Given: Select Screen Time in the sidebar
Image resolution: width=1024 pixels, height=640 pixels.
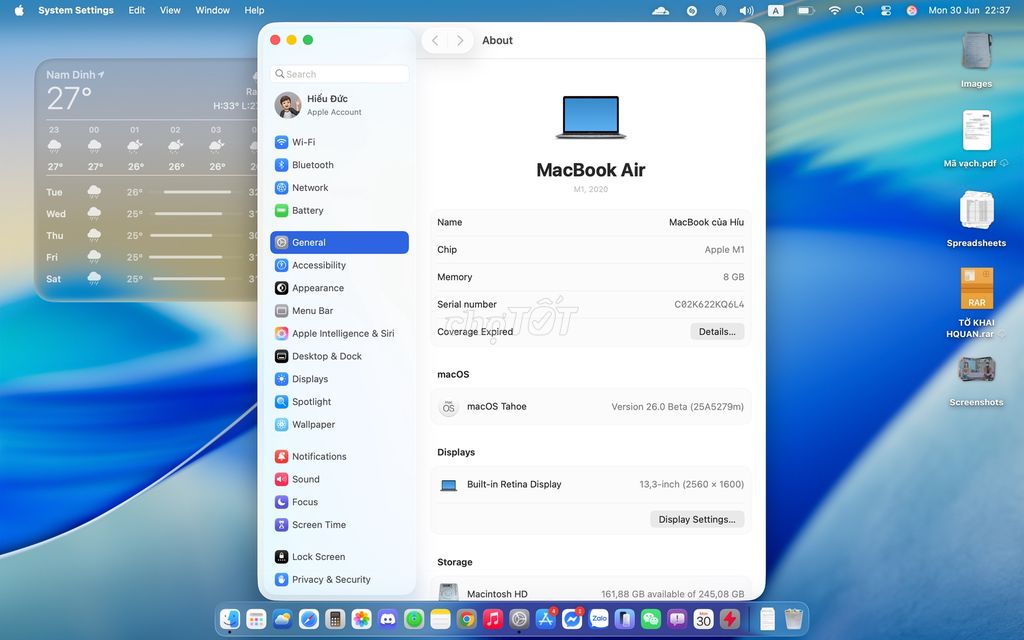Looking at the screenshot, I should click(x=339, y=525).
